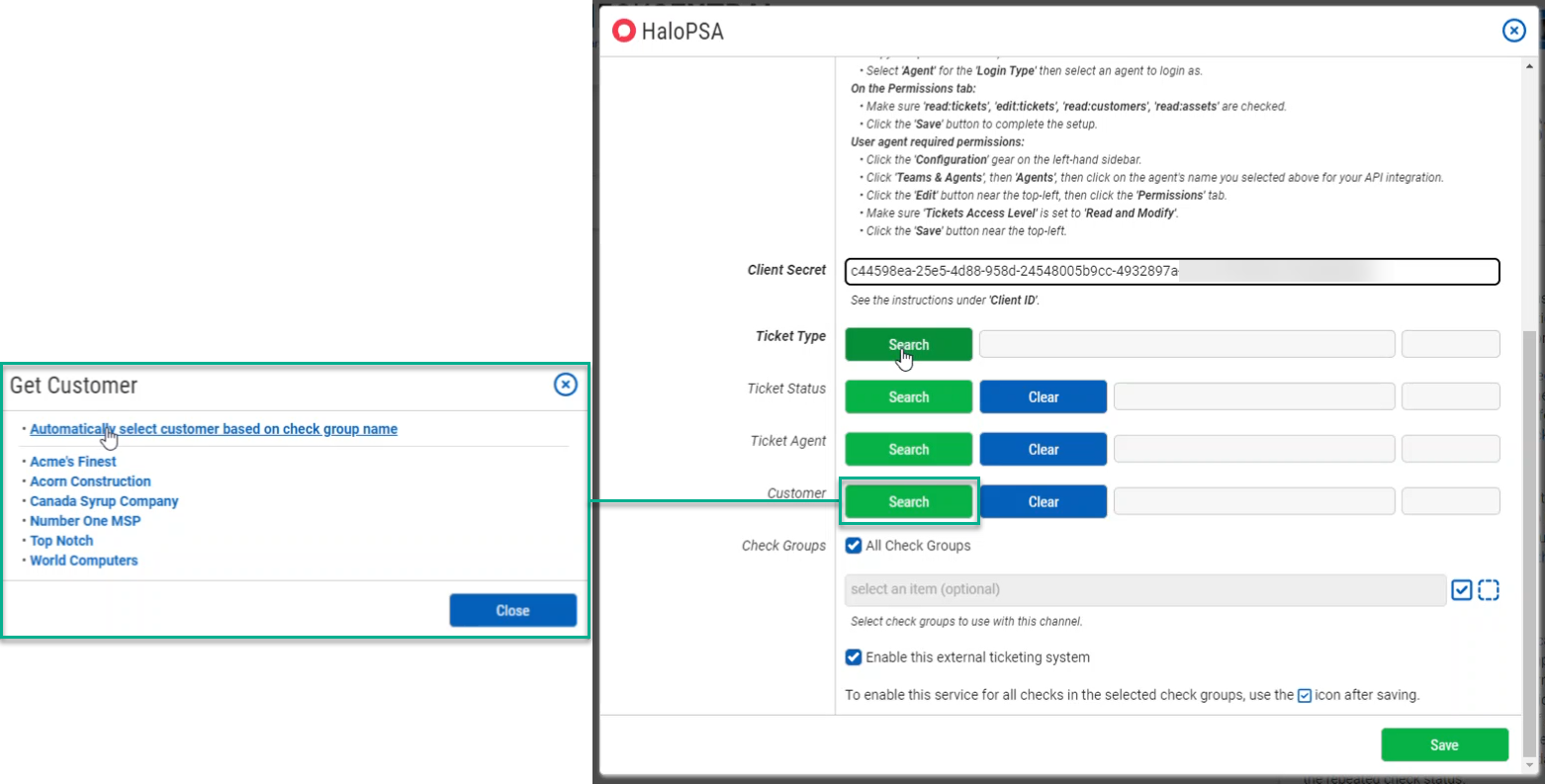Search for a Ticket Status
This screenshot has height=784, width=1545.
coord(909,396)
